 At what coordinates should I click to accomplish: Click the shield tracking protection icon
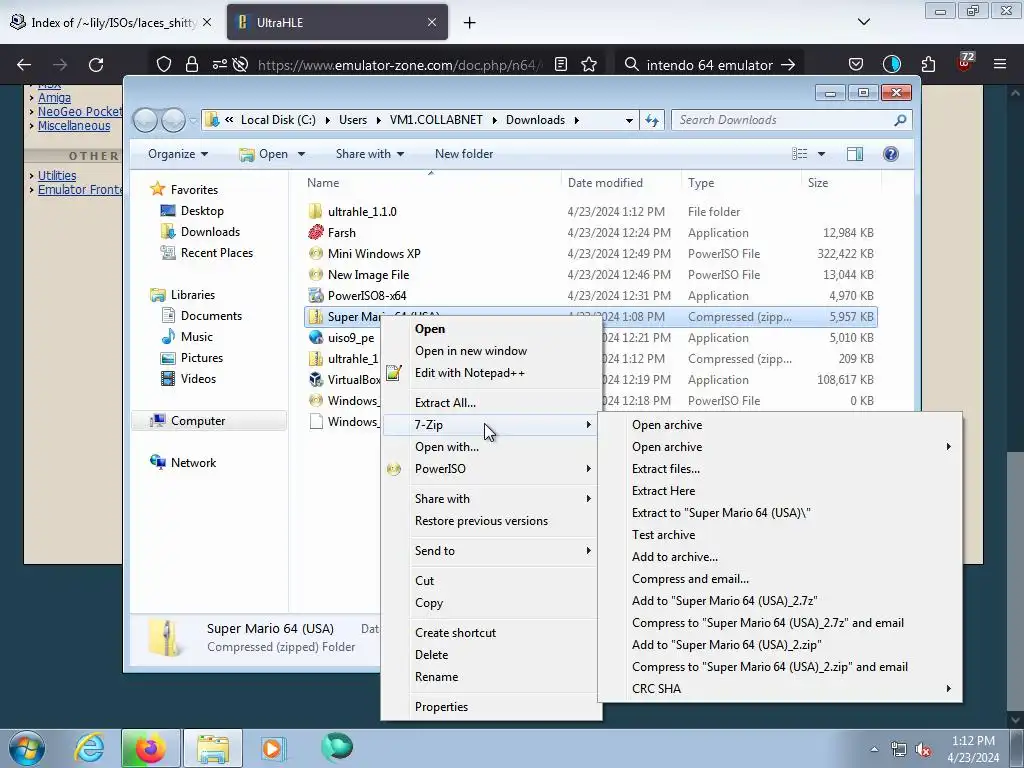(x=164, y=65)
